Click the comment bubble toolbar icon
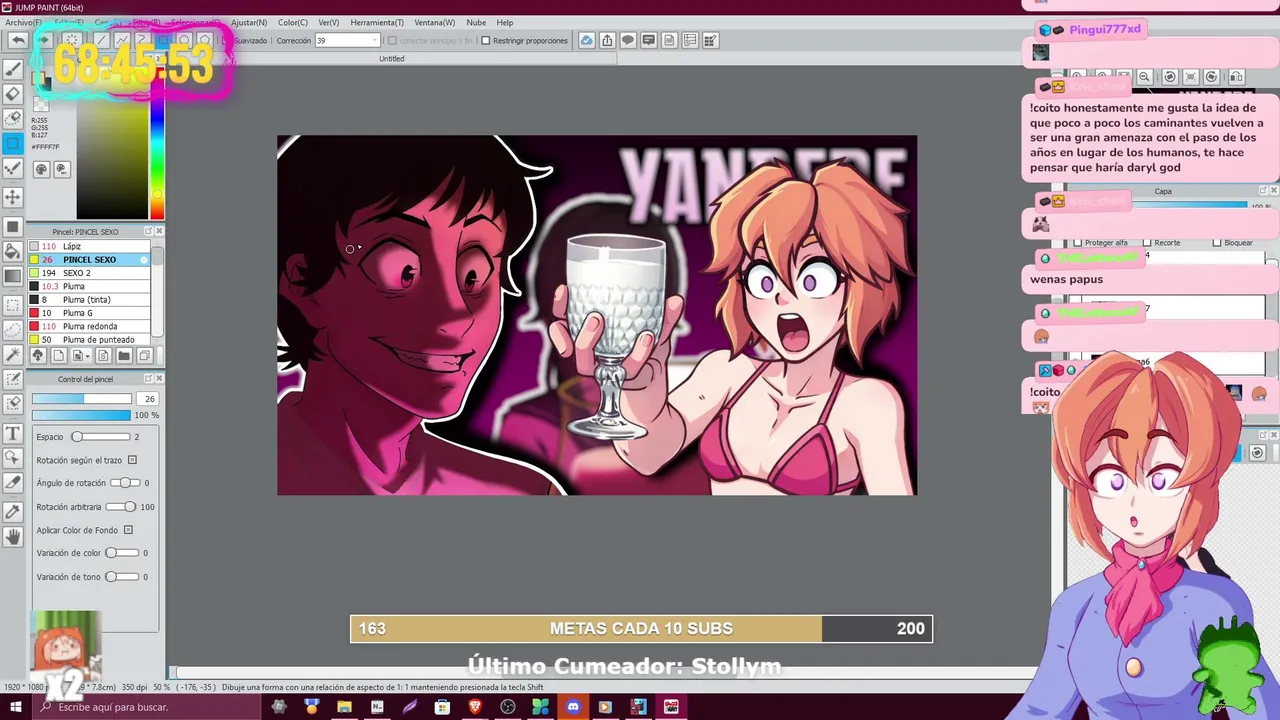1280x720 pixels. point(628,40)
